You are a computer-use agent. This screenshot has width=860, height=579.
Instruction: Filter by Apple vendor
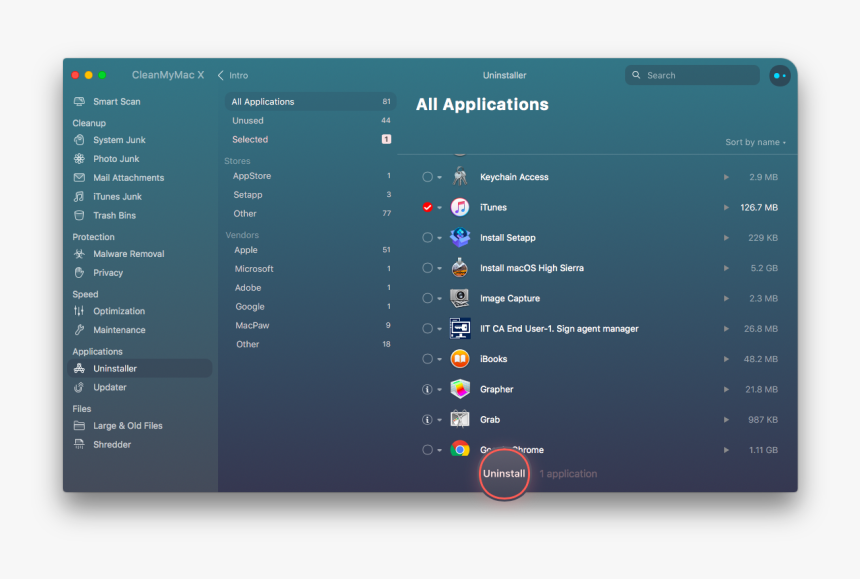(x=310, y=250)
